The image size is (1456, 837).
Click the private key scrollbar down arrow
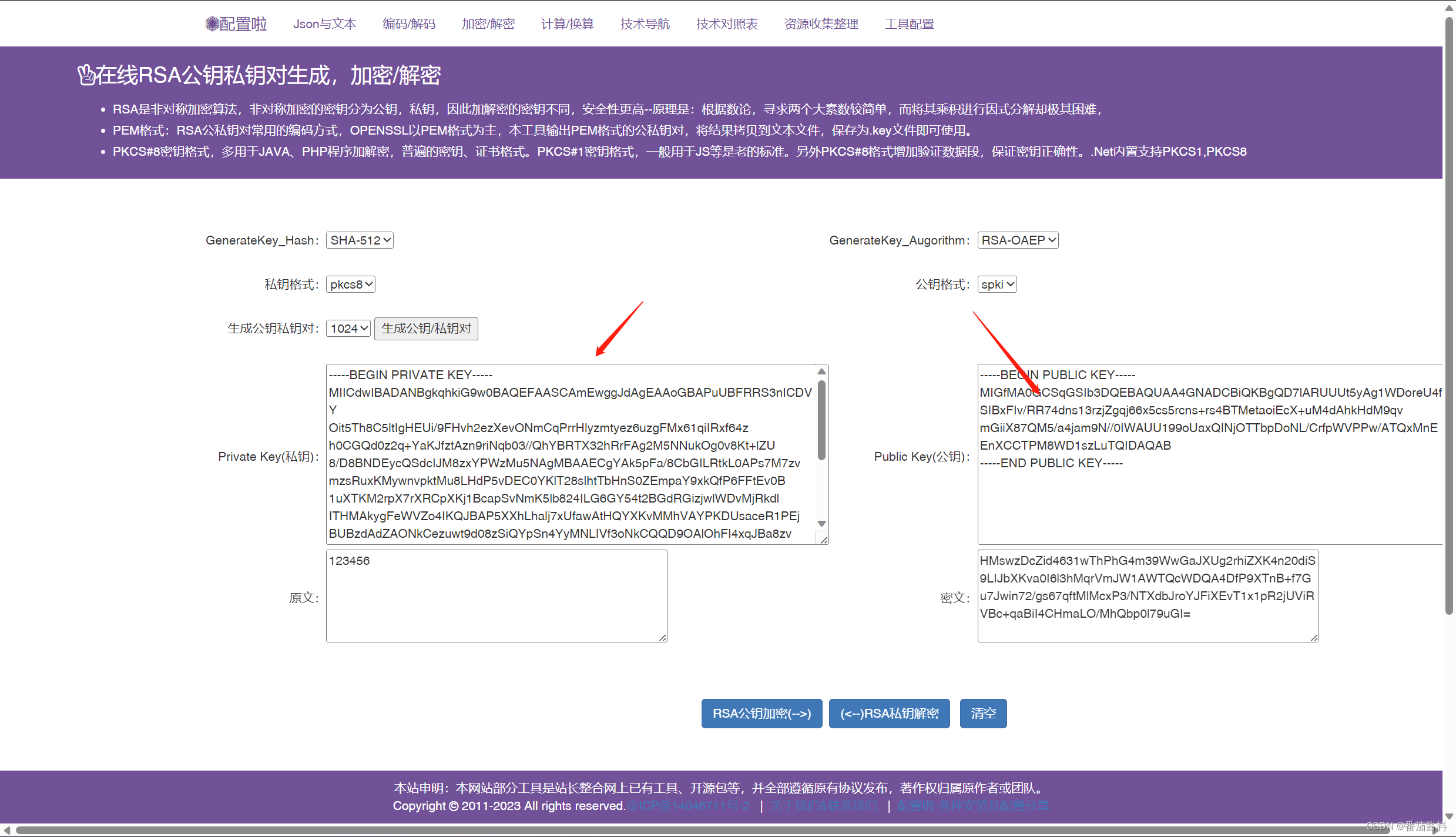point(822,523)
